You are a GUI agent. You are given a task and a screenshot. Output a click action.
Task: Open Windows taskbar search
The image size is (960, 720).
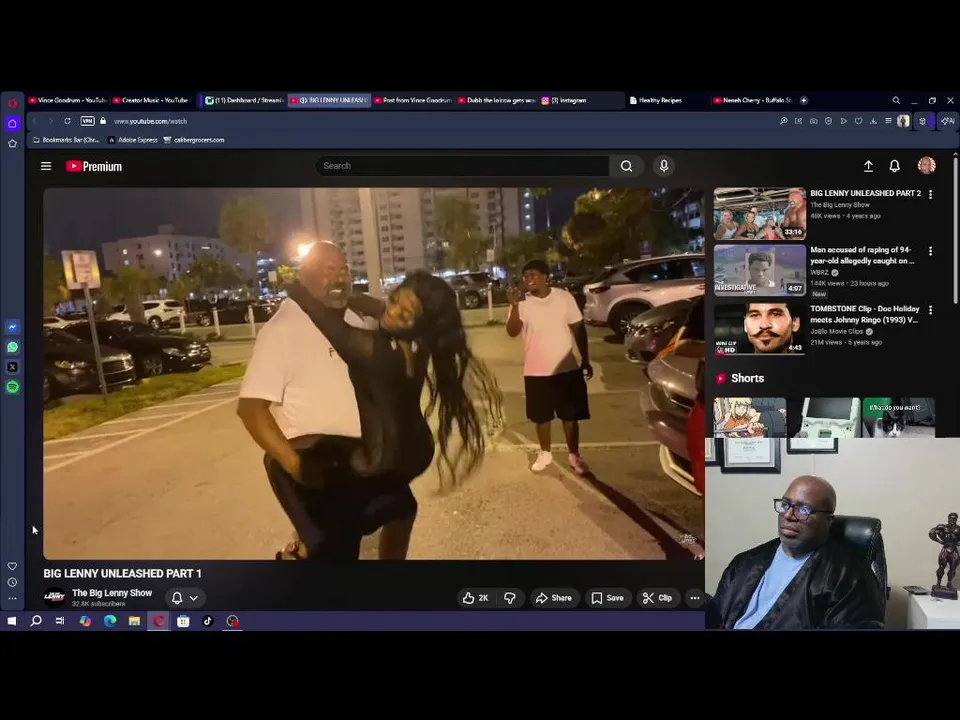[36, 621]
